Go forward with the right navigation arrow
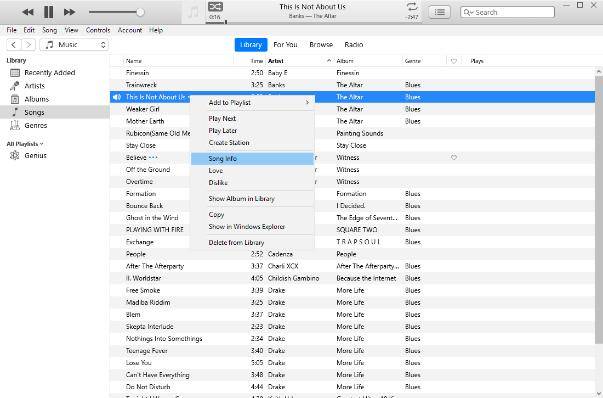This screenshot has width=603, height=398. pyautogui.click(x=28, y=45)
